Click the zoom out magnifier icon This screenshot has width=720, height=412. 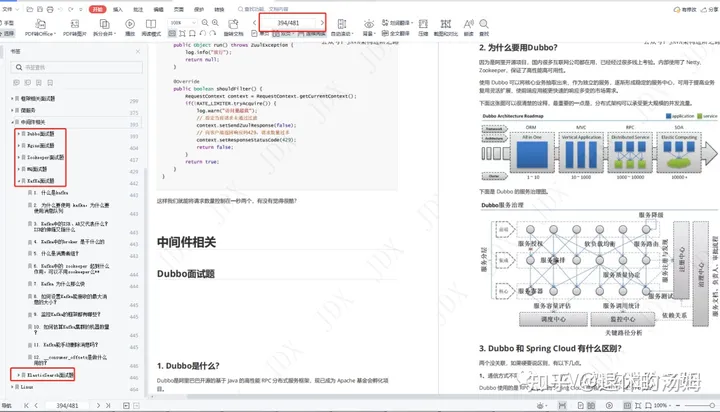tap(205, 23)
